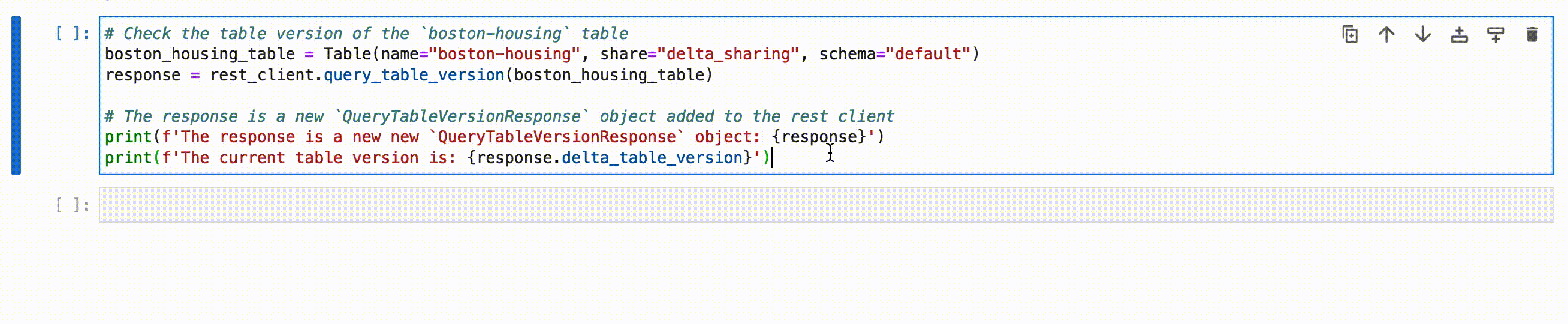This screenshot has height=324, width=1568.
Task: Click the {response} placeholder in first print
Action: tap(818, 137)
